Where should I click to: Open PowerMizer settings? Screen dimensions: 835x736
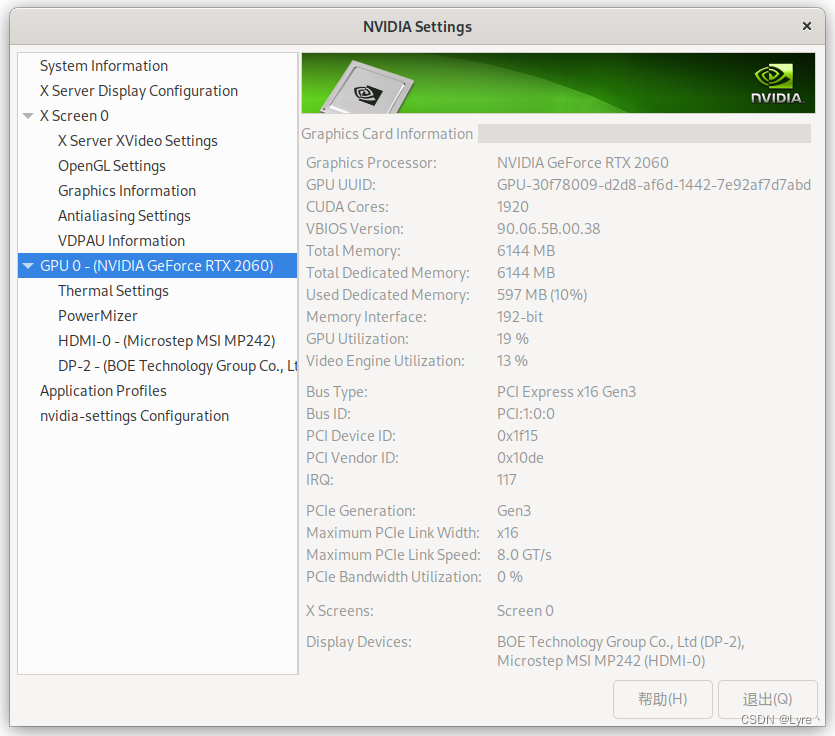pos(96,315)
